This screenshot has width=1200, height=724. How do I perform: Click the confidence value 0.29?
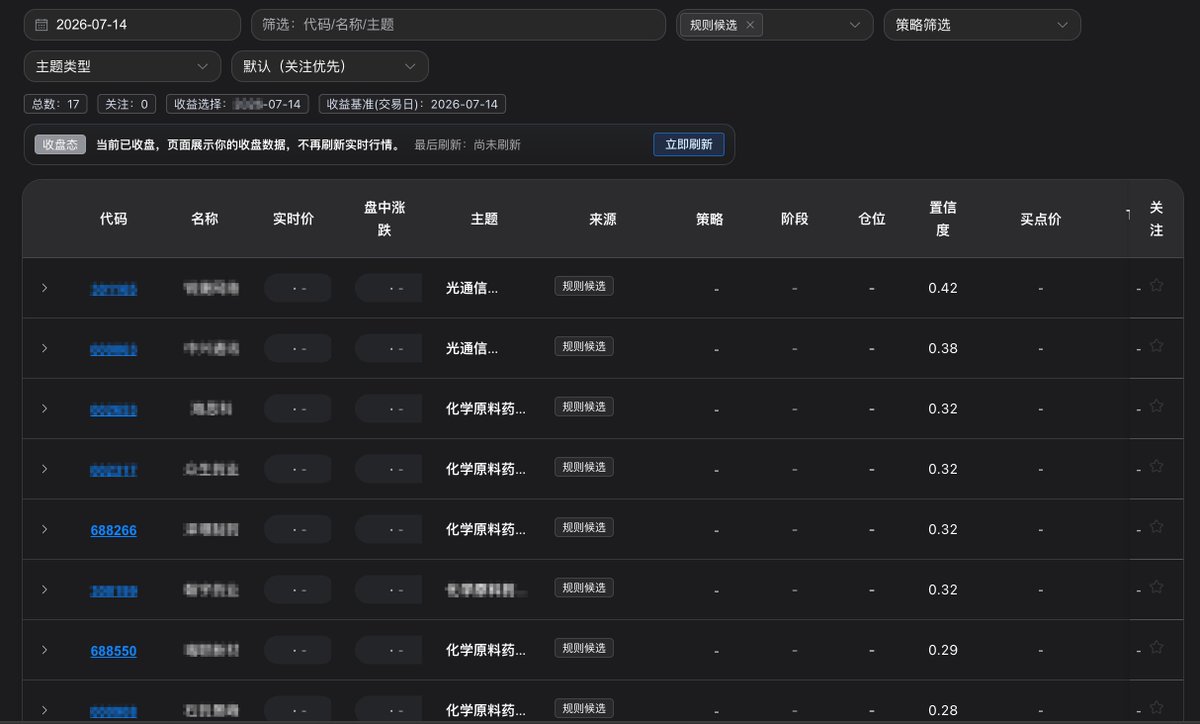click(943, 650)
